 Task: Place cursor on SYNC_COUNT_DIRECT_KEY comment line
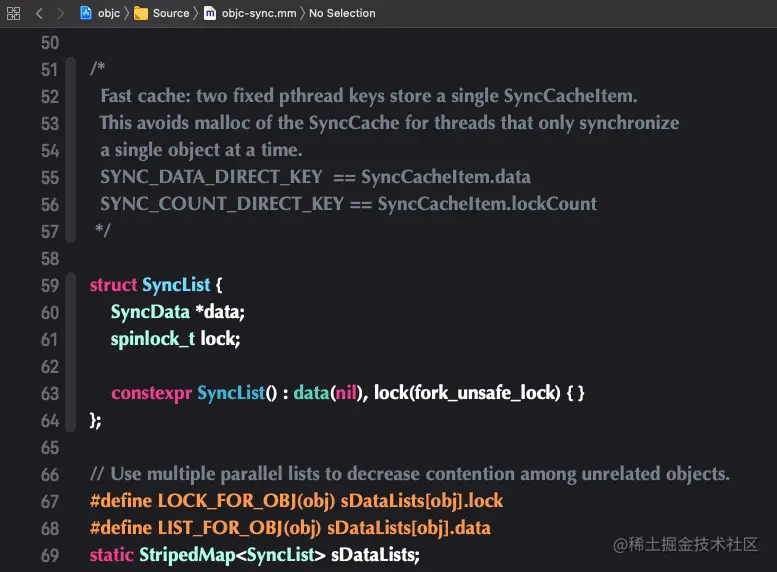[x=348, y=204]
